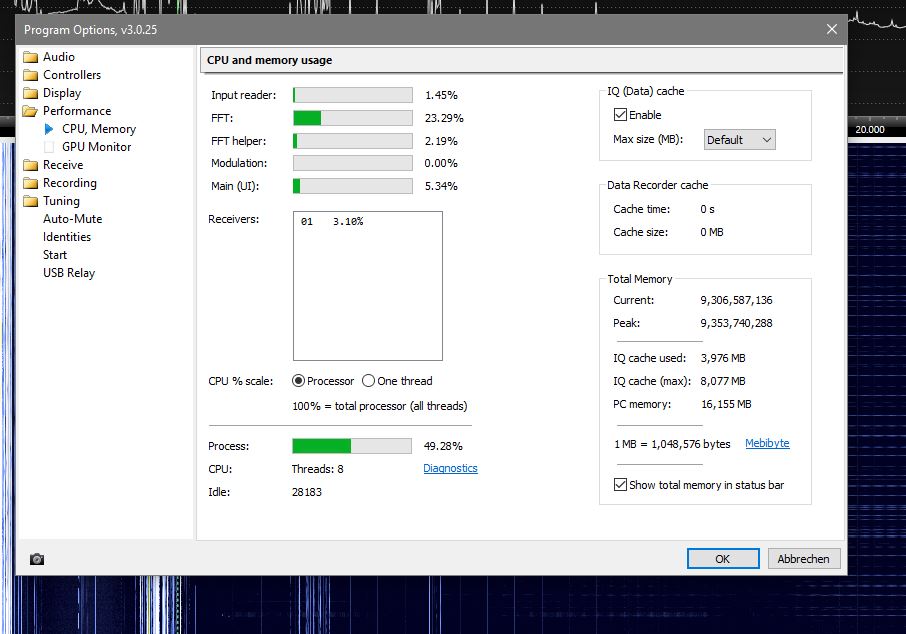This screenshot has width=906, height=634.
Task: Select the Processor radio button
Action: (298, 381)
